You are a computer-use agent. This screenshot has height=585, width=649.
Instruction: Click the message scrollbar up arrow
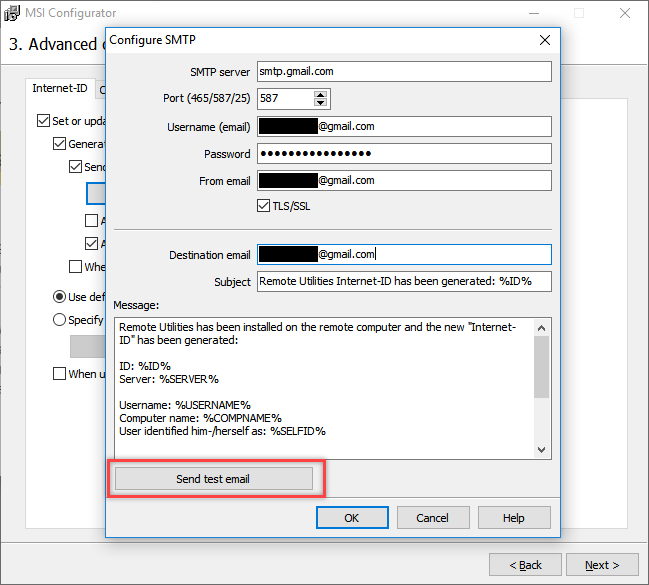coord(541,328)
